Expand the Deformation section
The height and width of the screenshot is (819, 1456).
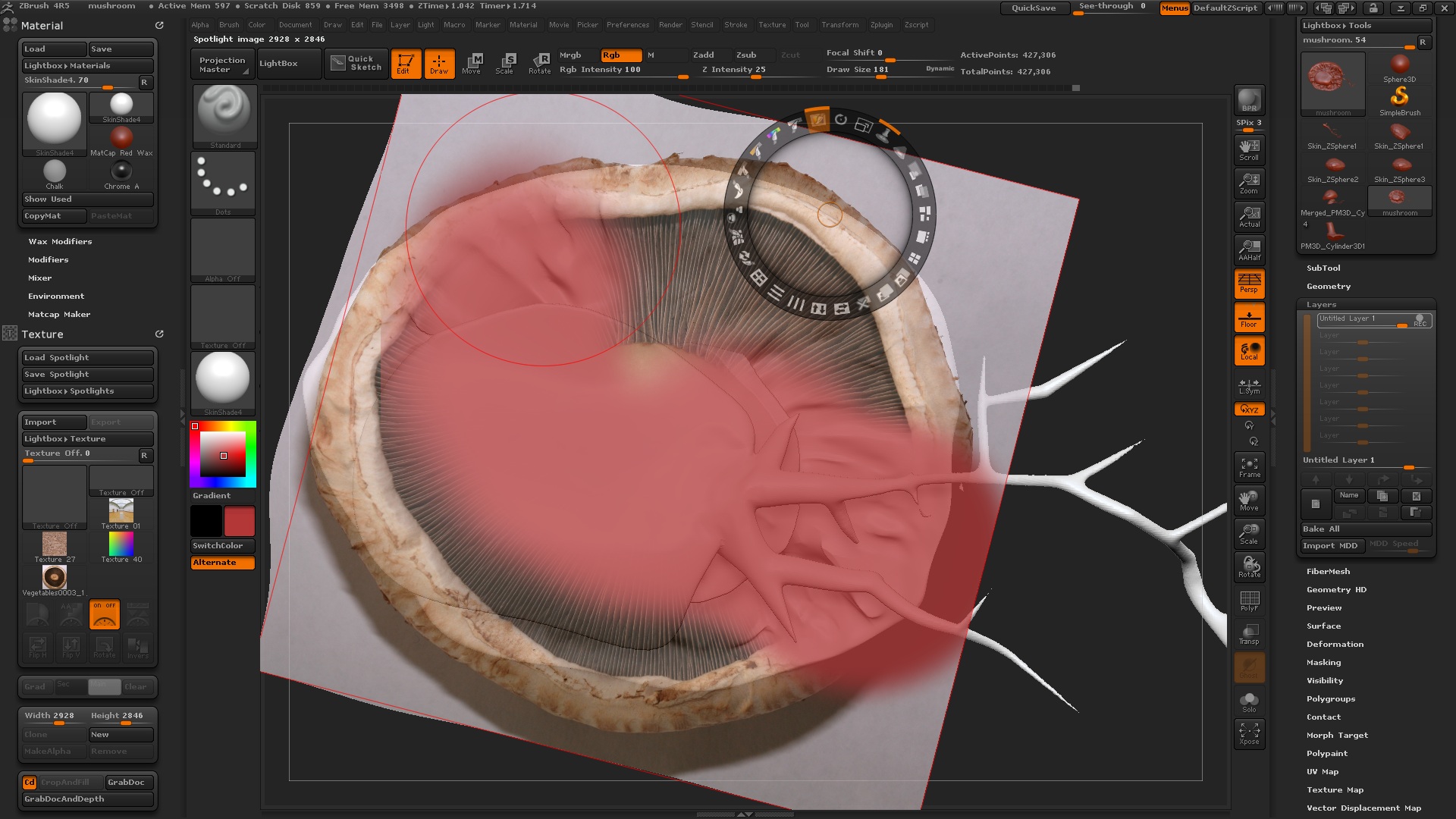(1335, 645)
